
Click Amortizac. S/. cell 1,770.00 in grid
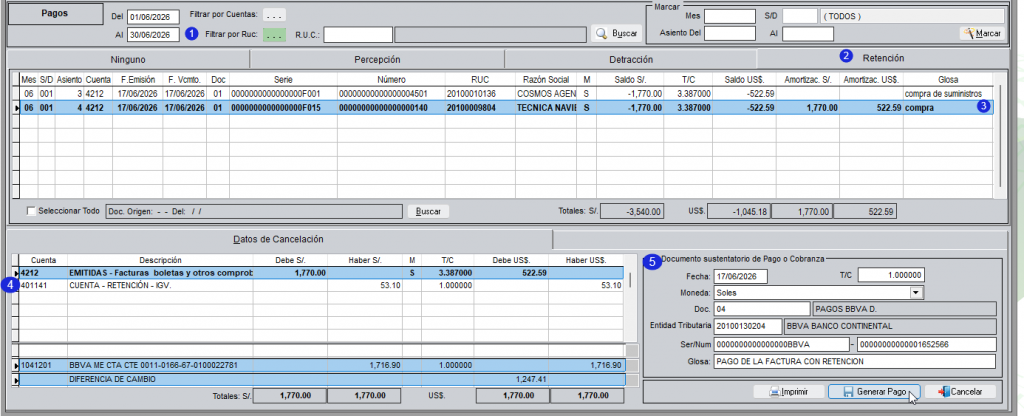click(x=807, y=108)
